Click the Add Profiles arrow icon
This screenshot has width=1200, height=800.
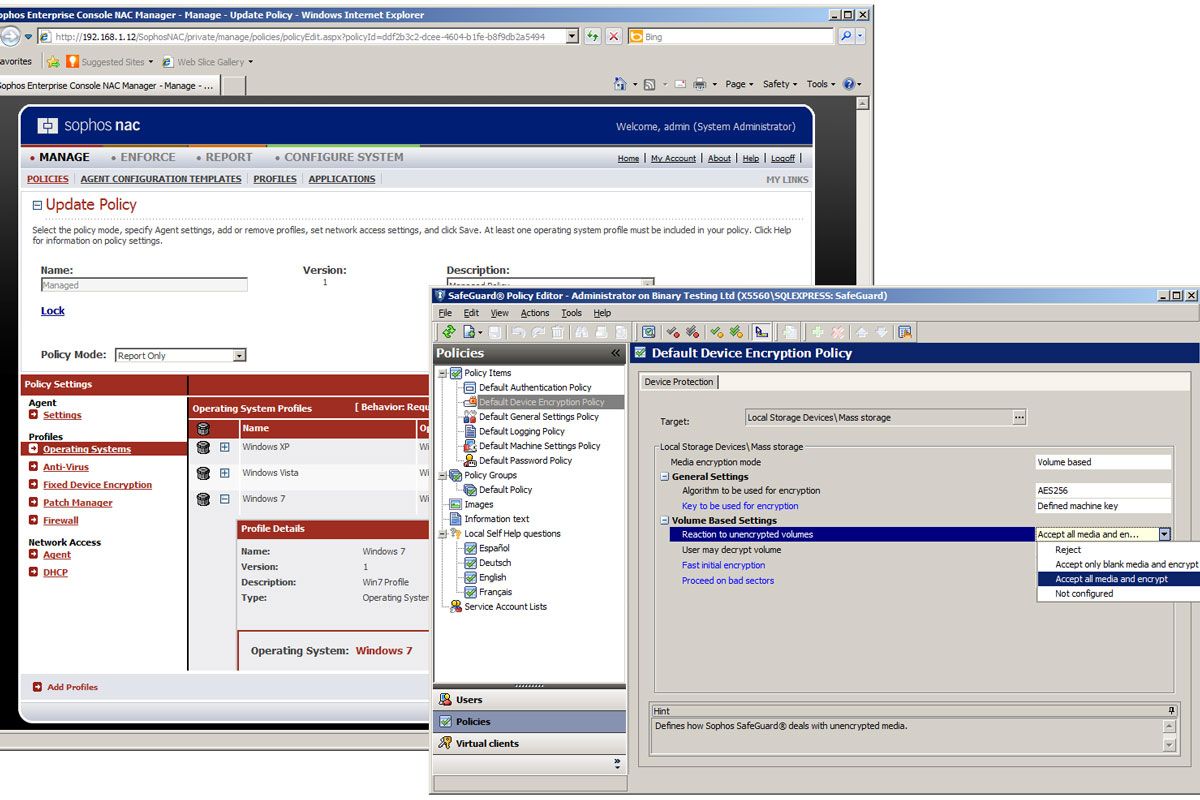point(37,687)
